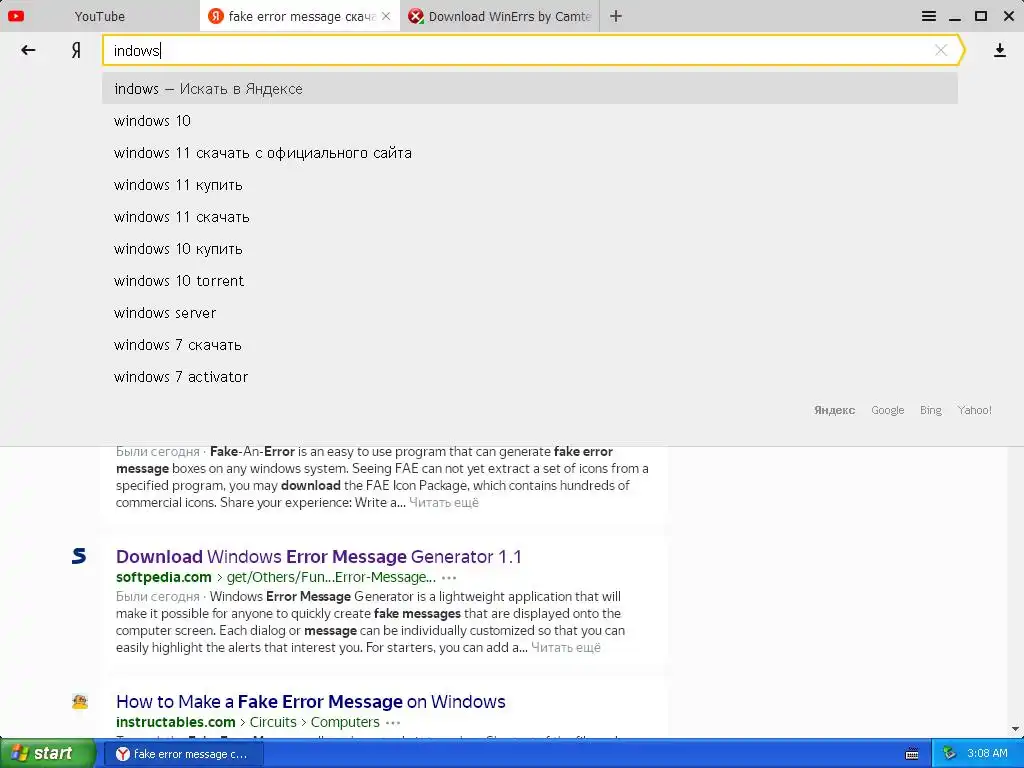Close the fake error message tab
The height and width of the screenshot is (768, 1024).
[386, 16]
